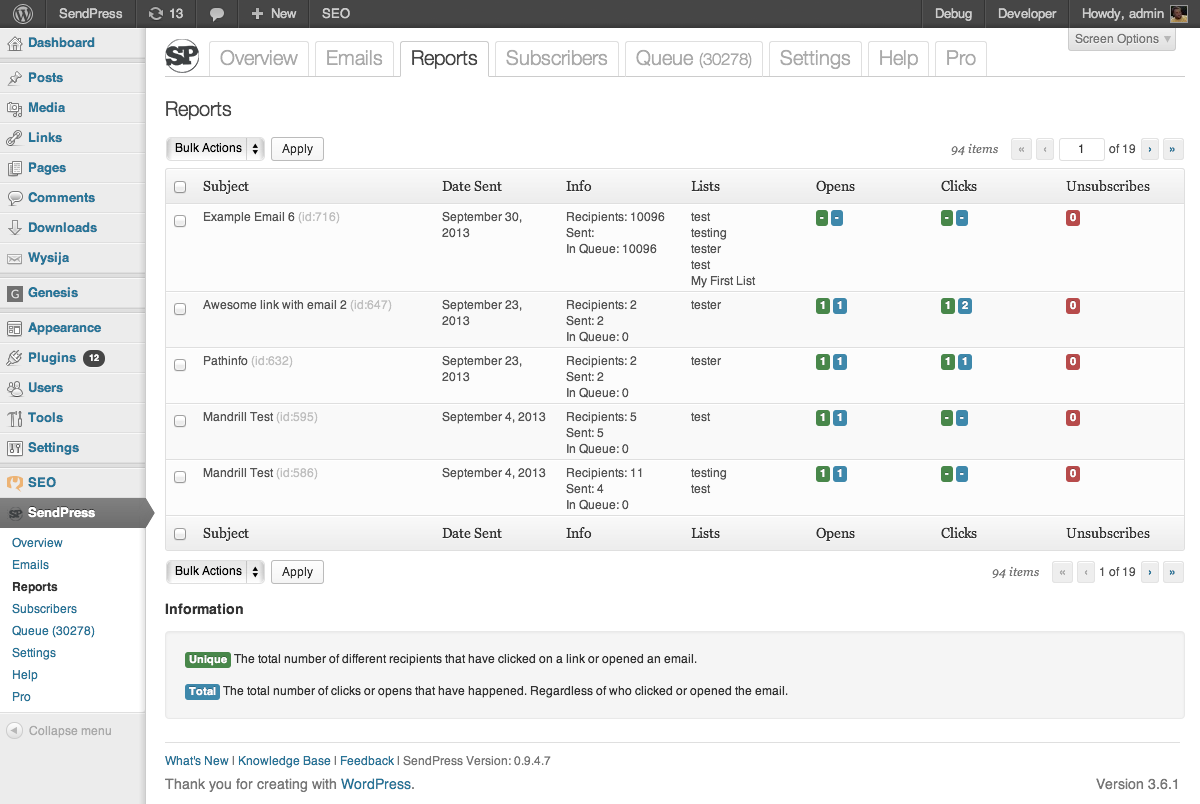
Task: Click the Links chain icon
Action: [x=15, y=138]
